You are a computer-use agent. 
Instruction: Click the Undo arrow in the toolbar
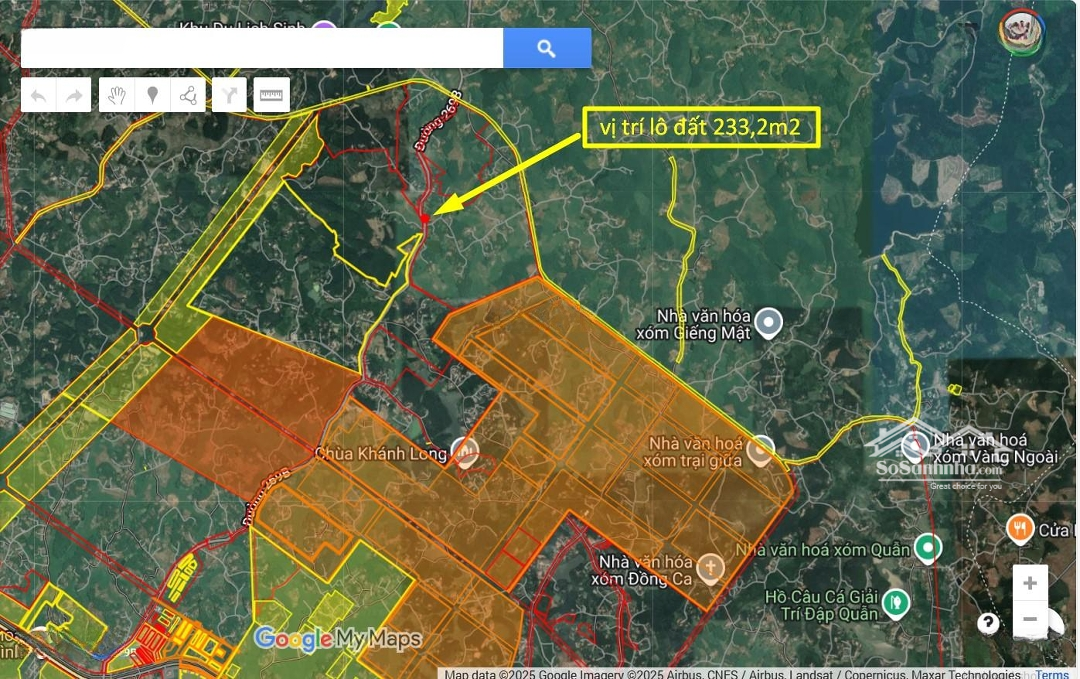point(38,95)
